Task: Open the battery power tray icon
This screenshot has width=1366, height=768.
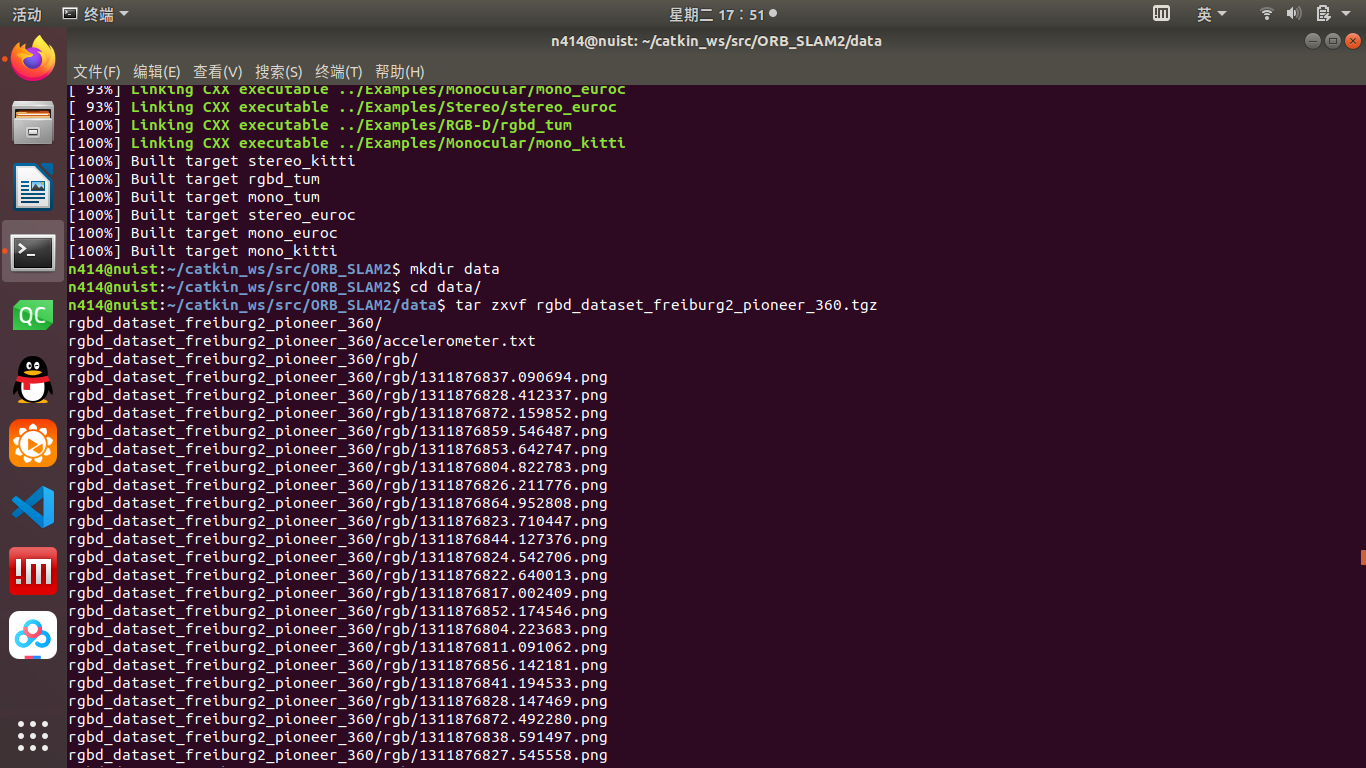Action: click(x=1322, y=14)
